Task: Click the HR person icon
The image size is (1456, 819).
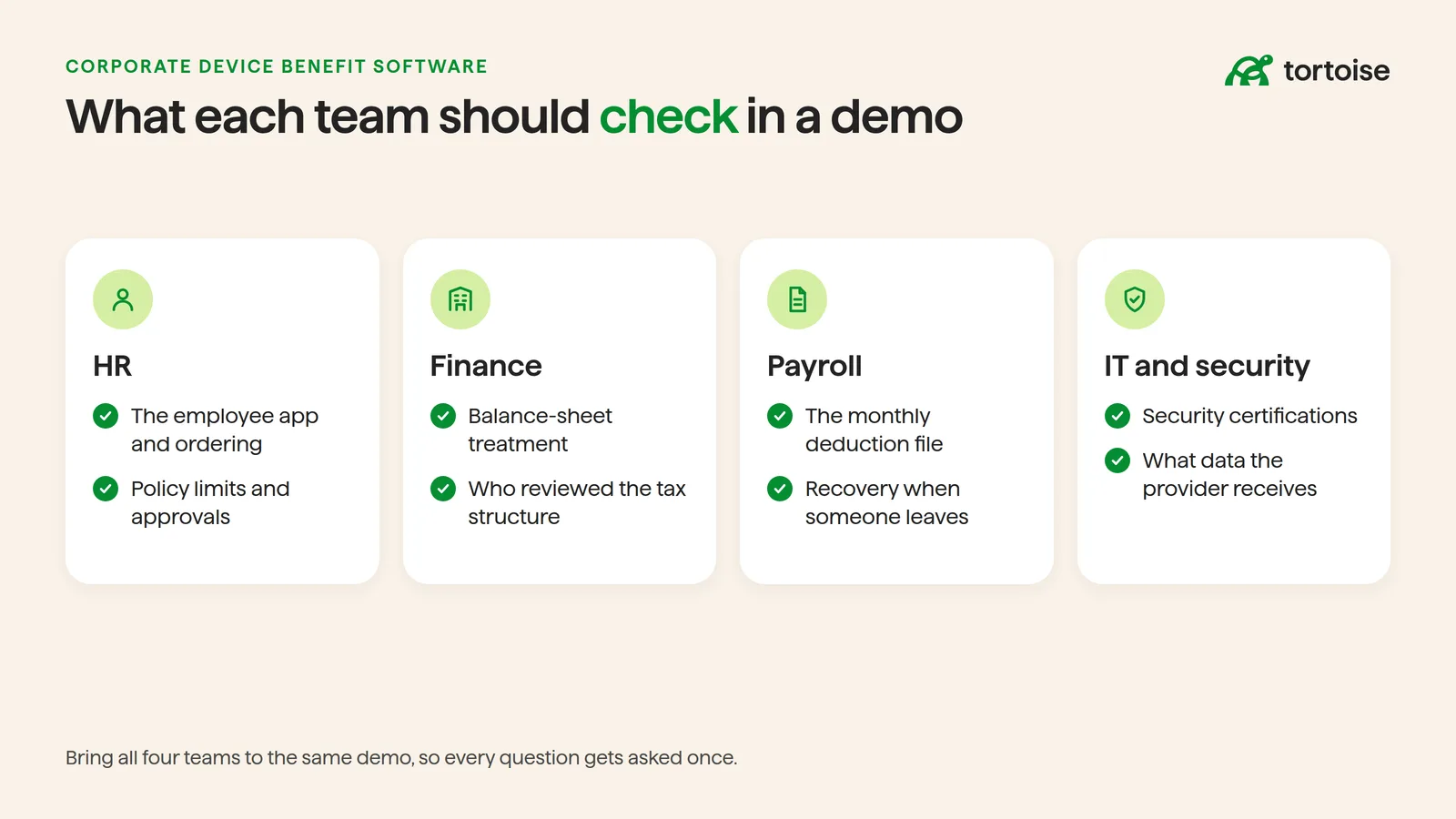Action: pyautogui.click(x=123, y=299)
